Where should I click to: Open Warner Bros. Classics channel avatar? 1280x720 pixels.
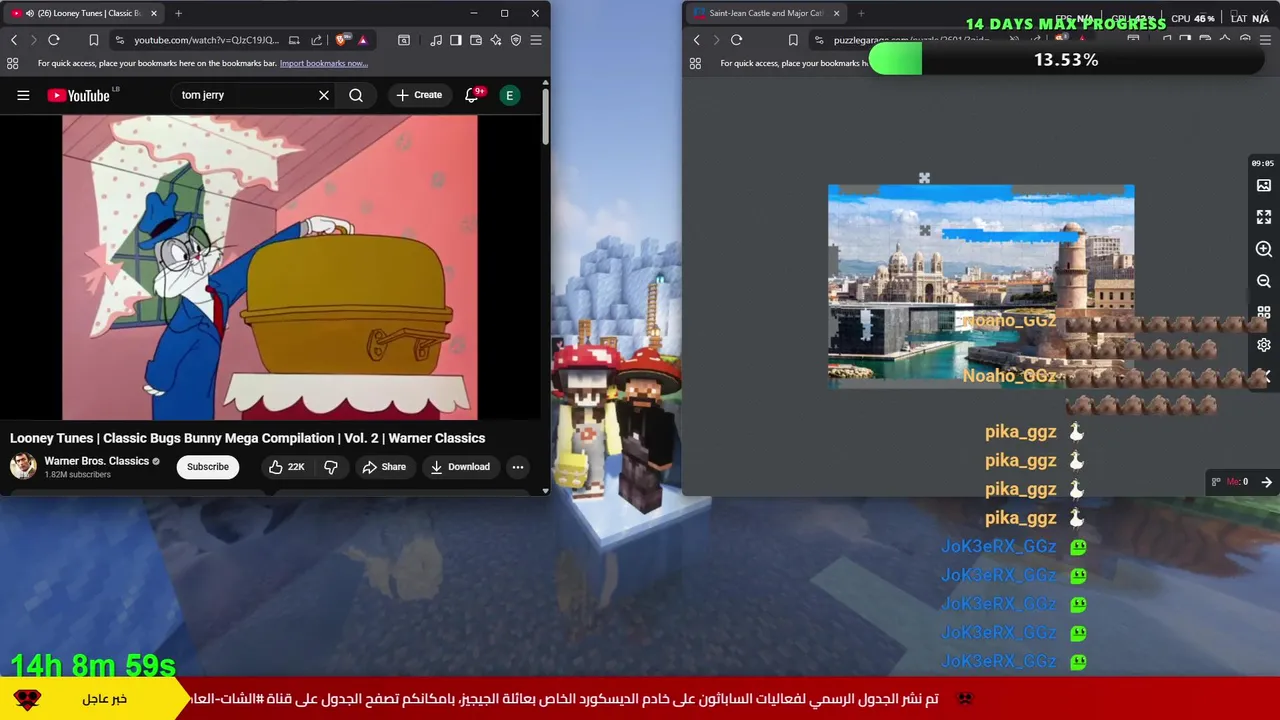click(23, 466)
